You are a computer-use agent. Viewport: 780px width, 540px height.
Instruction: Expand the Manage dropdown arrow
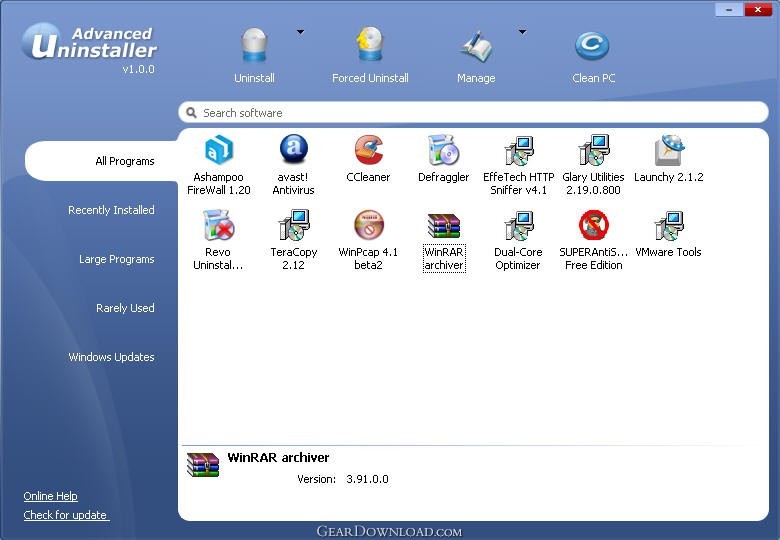click(x=522, y=32)
